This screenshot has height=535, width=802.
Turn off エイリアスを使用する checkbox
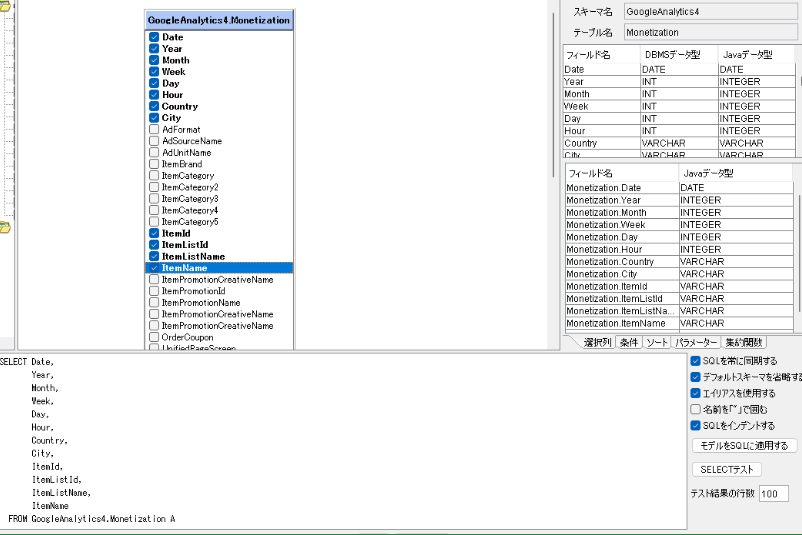[x=696, y=393]
